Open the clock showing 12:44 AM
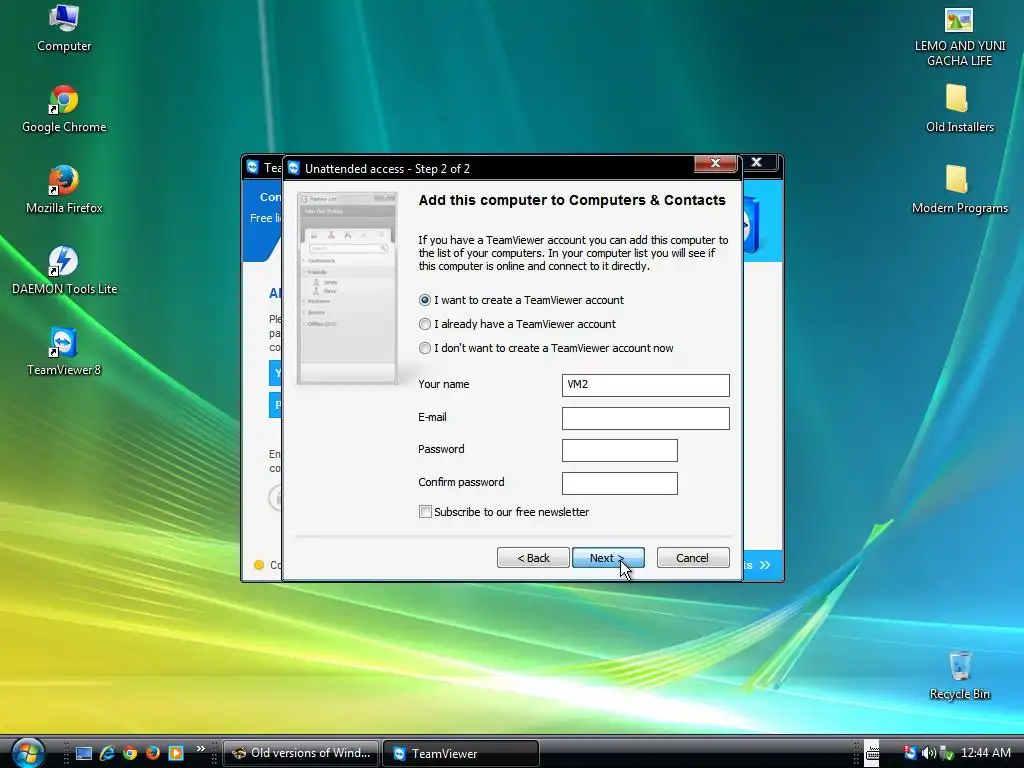Screen dimensions: 1024x768 pyautogui.click(x=986, y=753)
